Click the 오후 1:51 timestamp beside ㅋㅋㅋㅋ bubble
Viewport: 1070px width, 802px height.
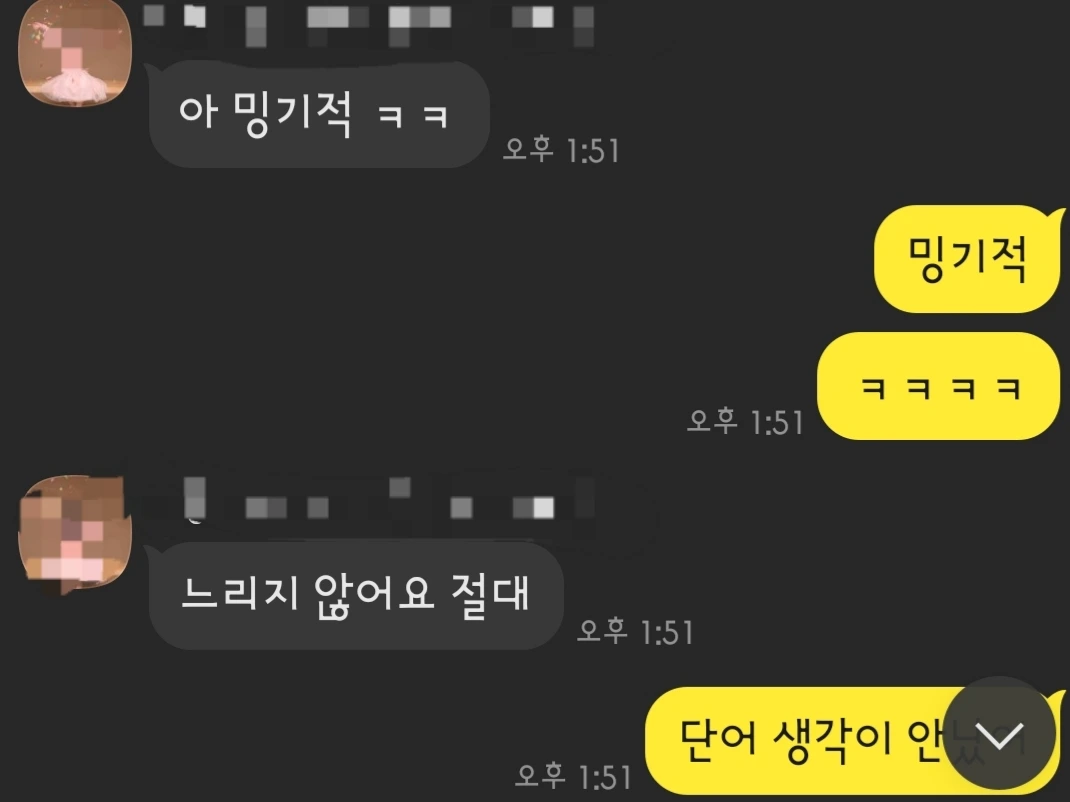(745, 421)
